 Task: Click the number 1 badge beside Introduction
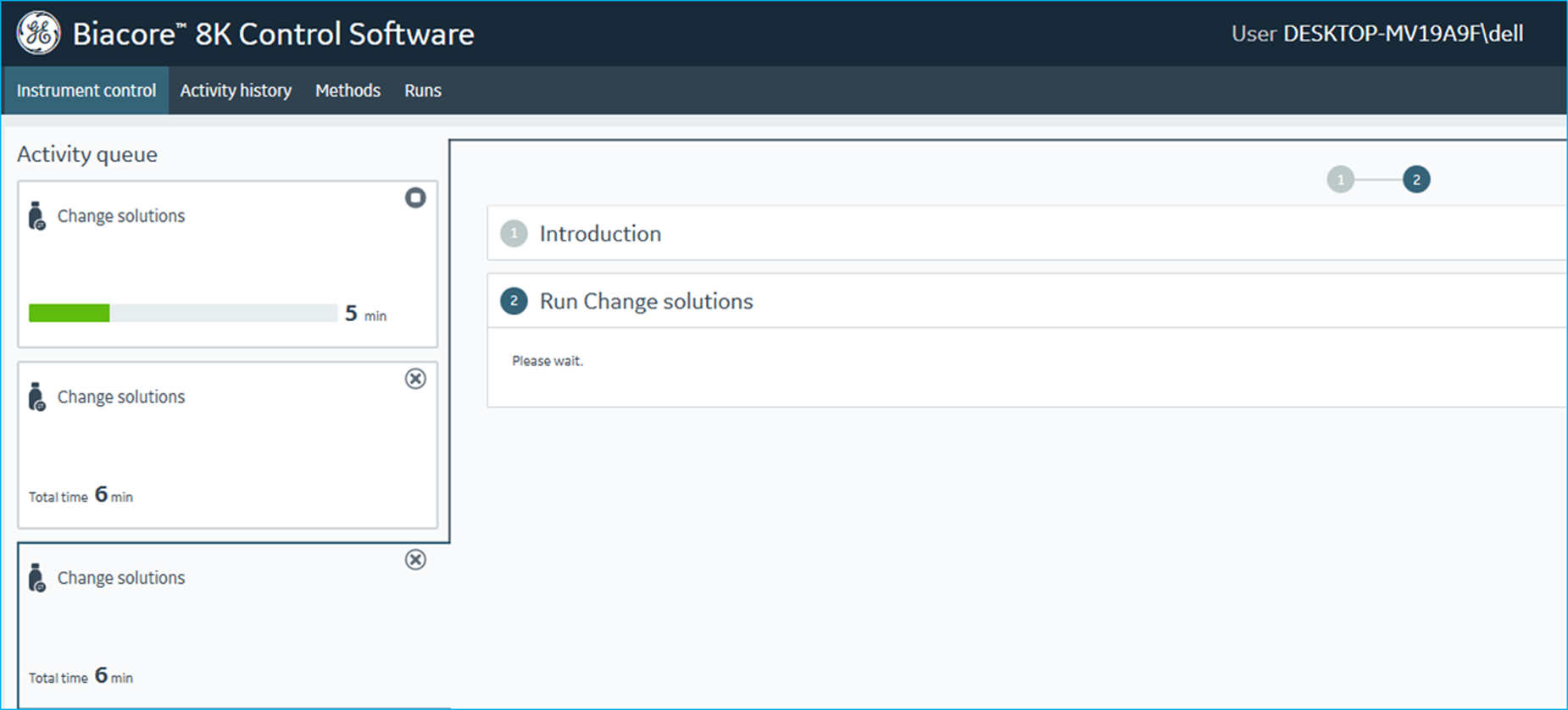point(514,234)
